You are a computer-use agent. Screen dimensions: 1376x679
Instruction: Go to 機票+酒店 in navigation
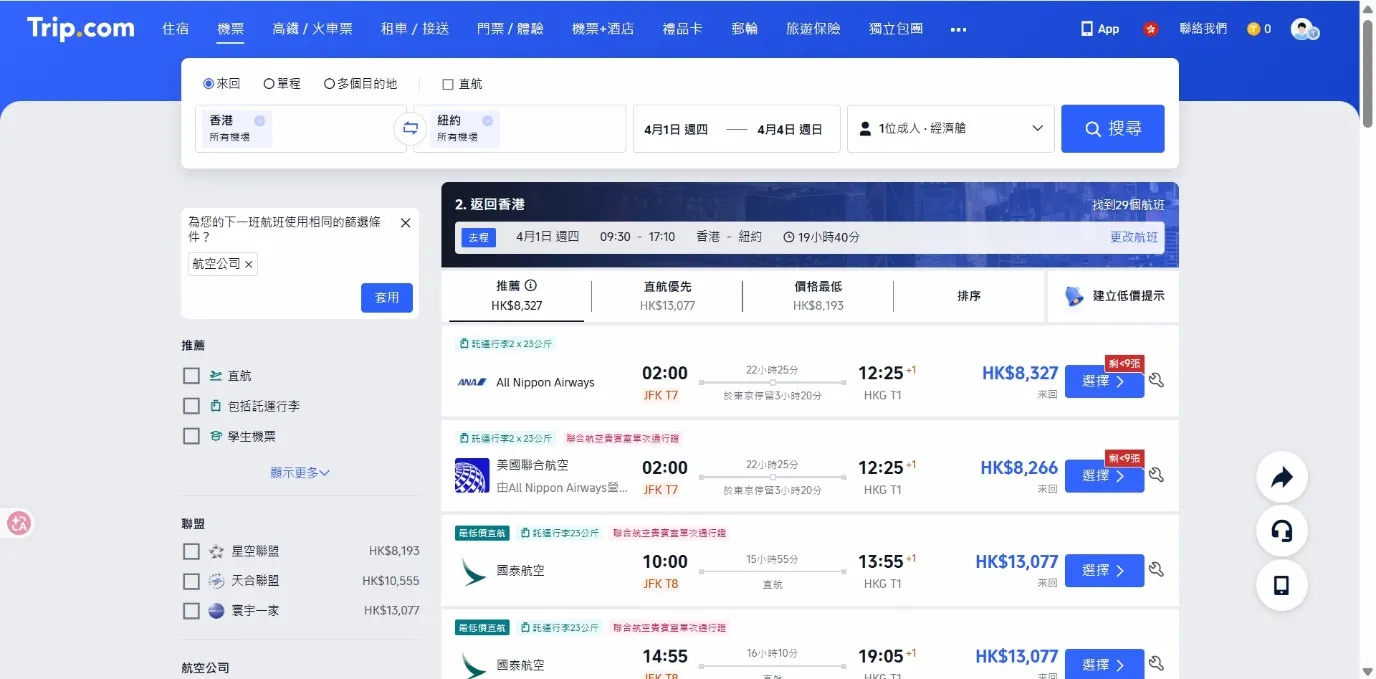[x=603, y=29]
